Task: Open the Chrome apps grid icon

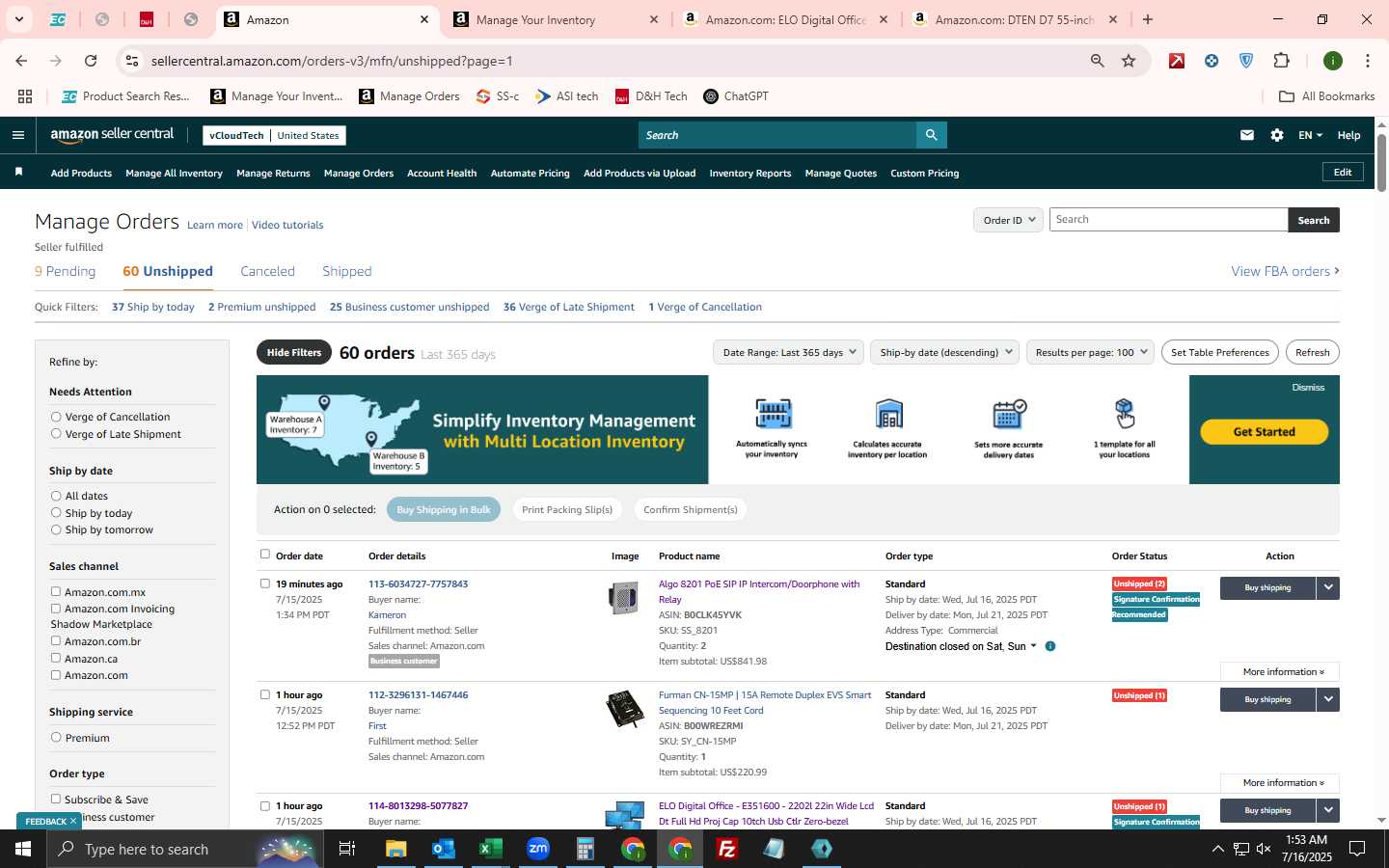Action: click(25, 96)
